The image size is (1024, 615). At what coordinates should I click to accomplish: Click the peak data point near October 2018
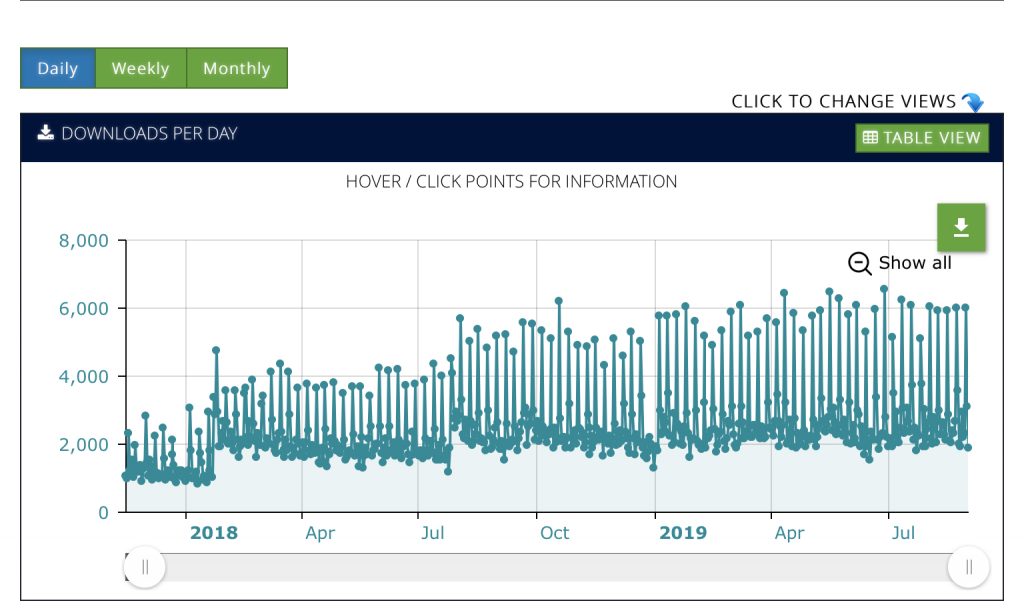[559, 301]
